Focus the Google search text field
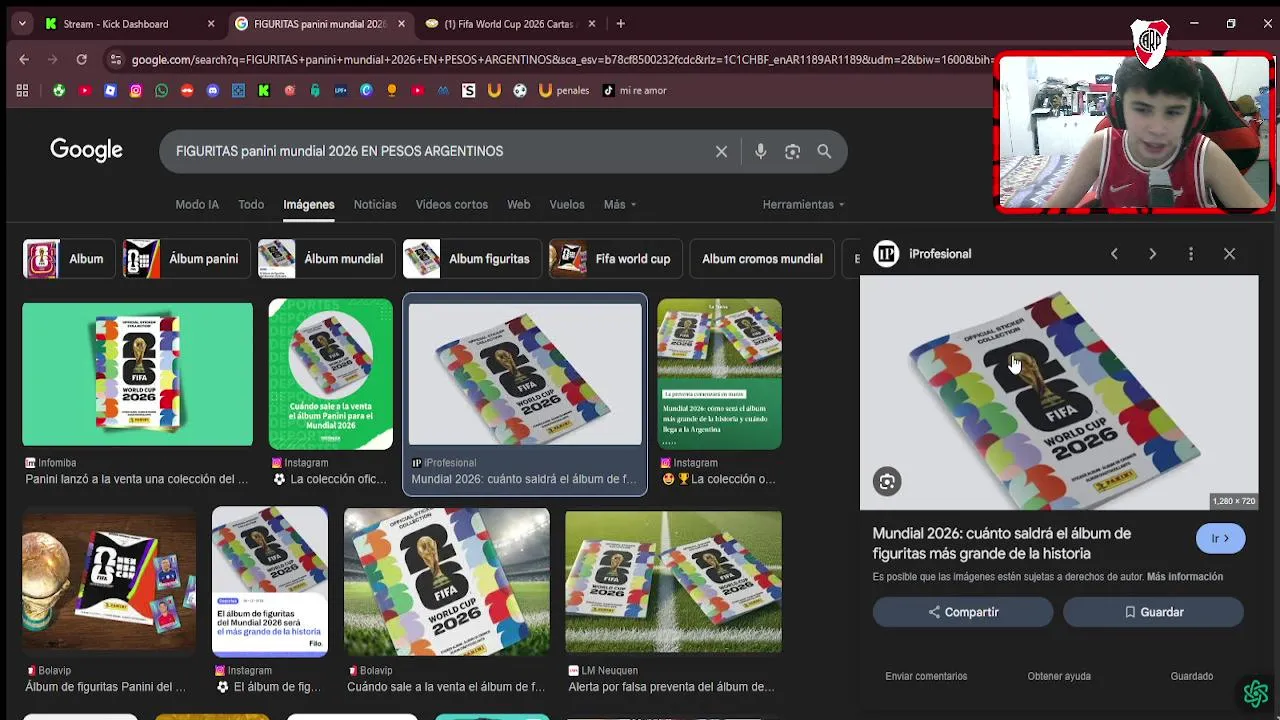Viewport: 1280px width, 720px height. pyautogui.click(x=438, y=151)
